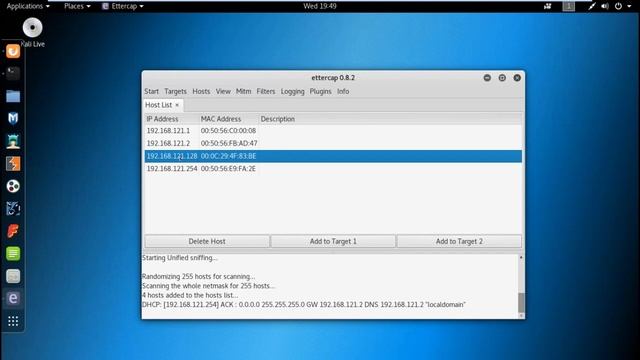Click the workspace indicator 1 in top bar
Viewport: 640px width, 360px height.
click(569, 6)
